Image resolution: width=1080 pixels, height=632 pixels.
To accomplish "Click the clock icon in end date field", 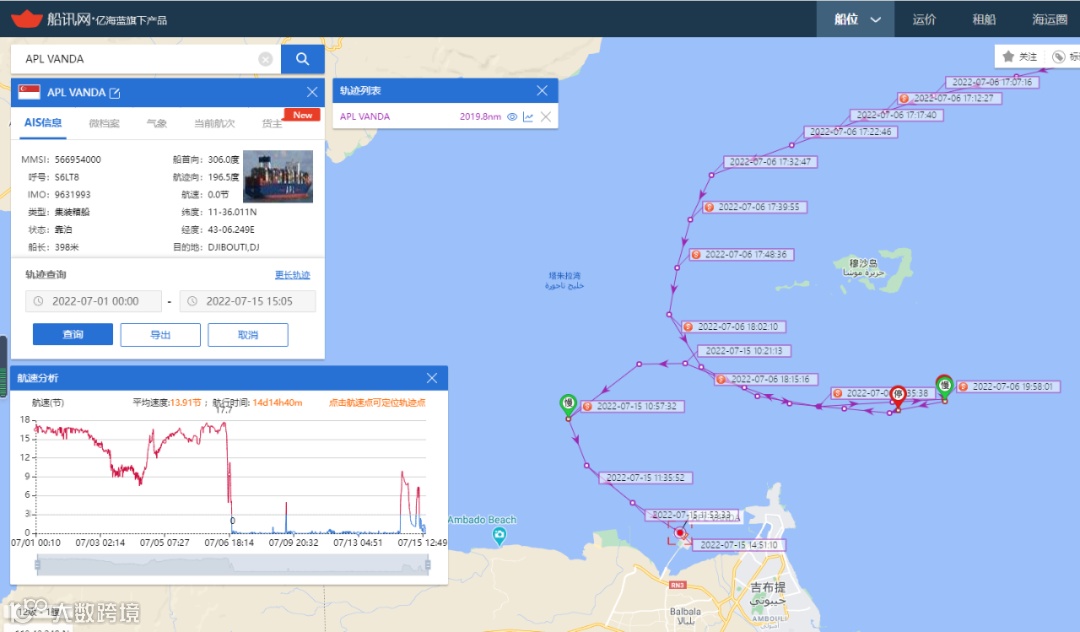I will 192,301.
